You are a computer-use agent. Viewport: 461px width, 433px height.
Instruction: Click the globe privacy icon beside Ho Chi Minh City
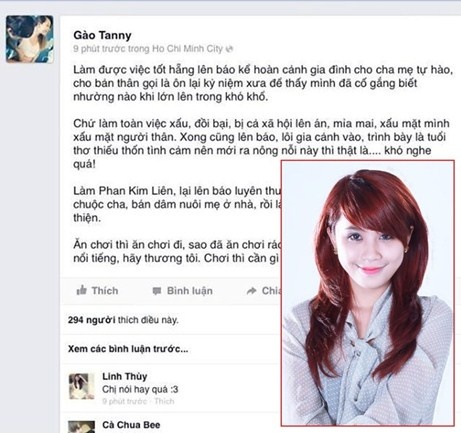pos(229,49)
